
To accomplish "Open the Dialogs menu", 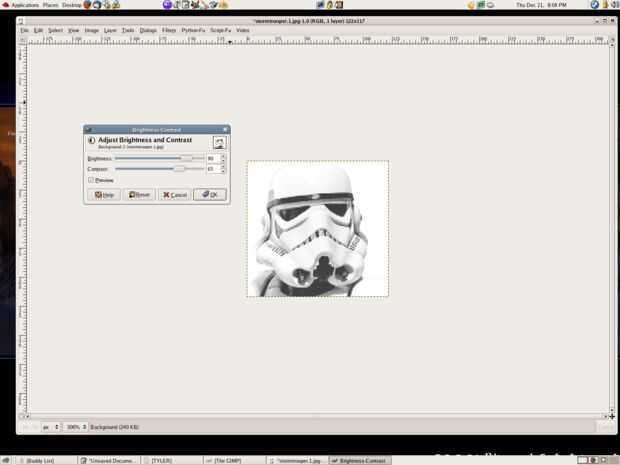I will pos(148,30).
